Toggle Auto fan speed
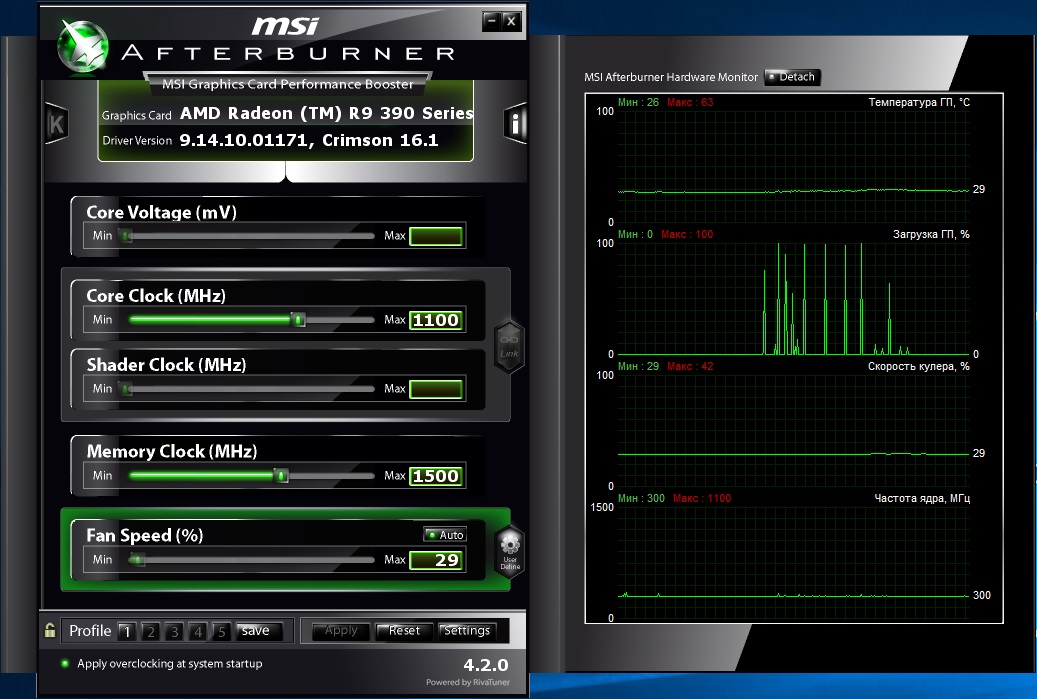 click(445, 534)
